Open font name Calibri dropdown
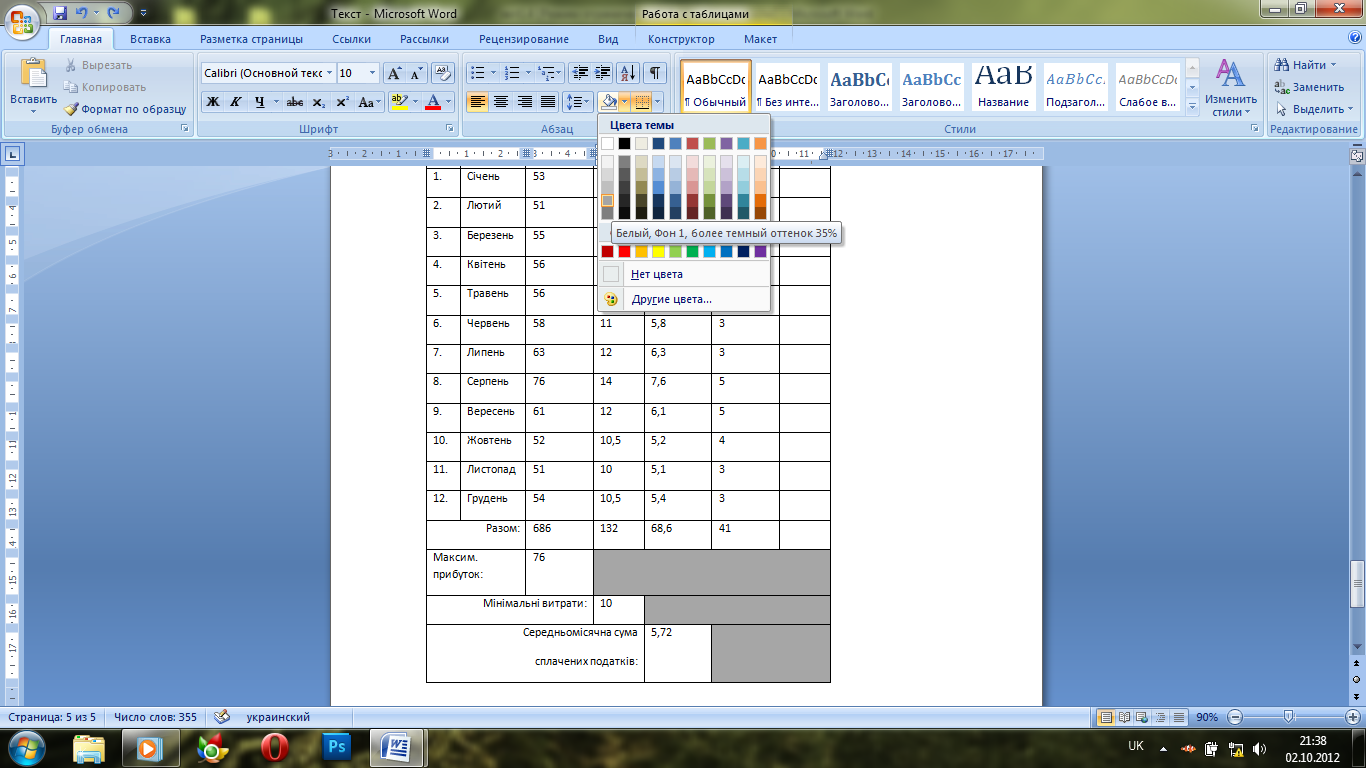The height and width of the screenshot is (768, 1366). (329, 73)
